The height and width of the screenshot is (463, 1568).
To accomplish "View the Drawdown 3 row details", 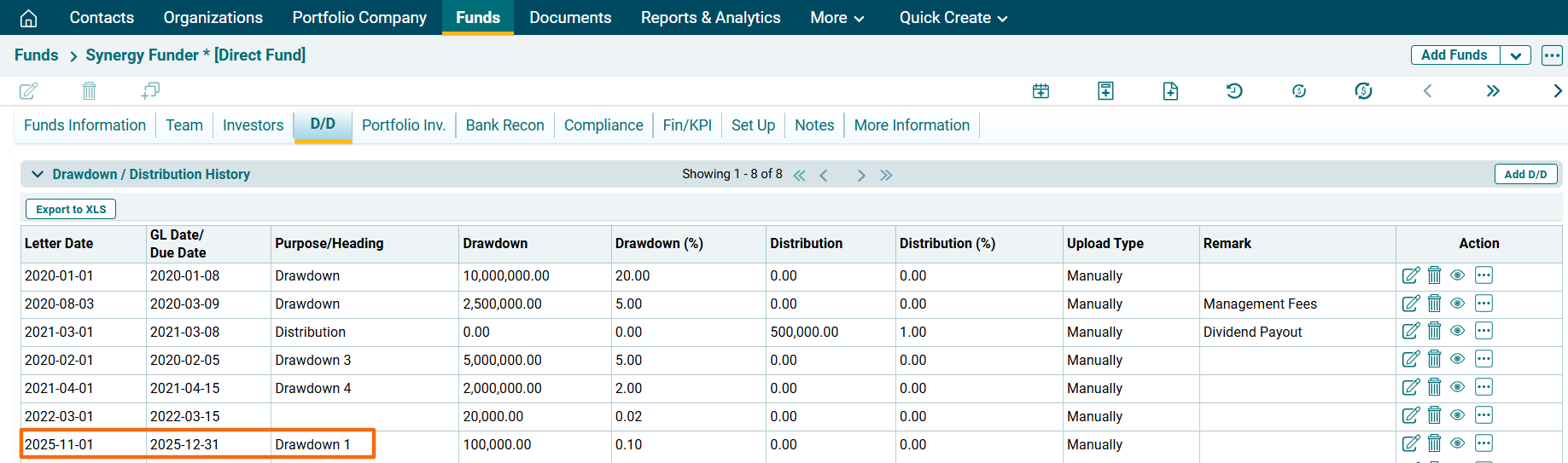I will tap(1457, 360).
